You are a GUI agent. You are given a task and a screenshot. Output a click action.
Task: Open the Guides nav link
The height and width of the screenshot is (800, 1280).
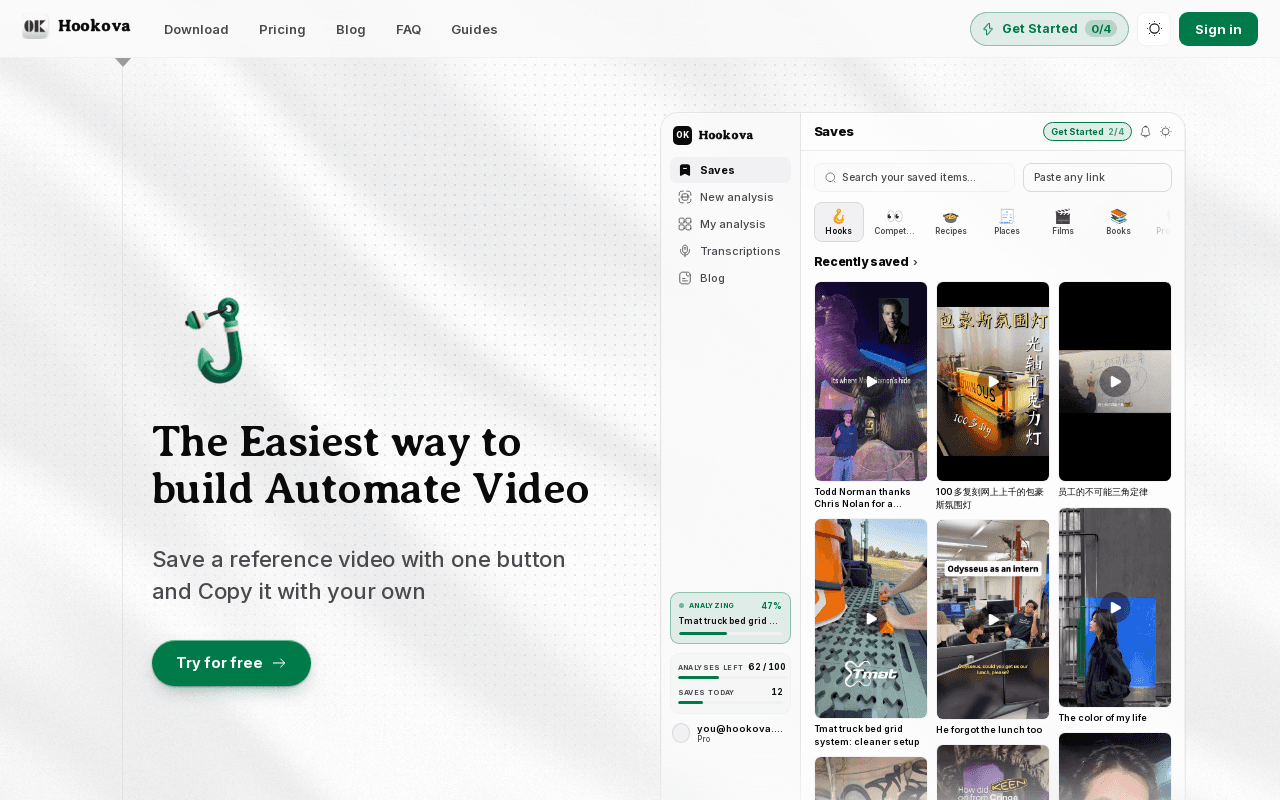pos(474,29)
